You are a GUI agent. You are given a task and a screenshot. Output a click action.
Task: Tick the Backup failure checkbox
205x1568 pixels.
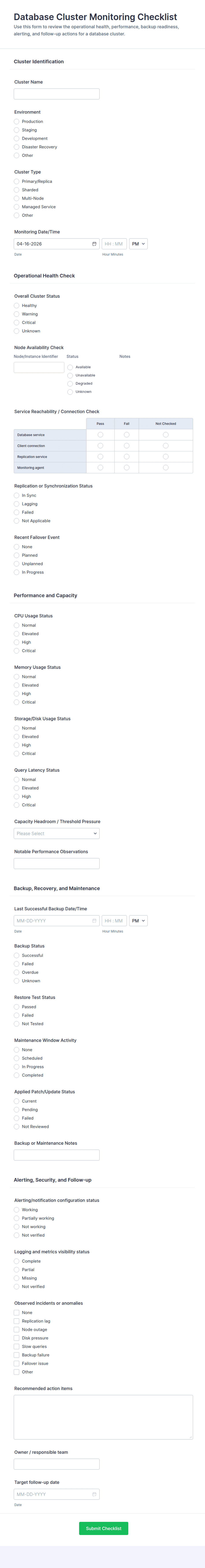click(x=17, y=1355)
